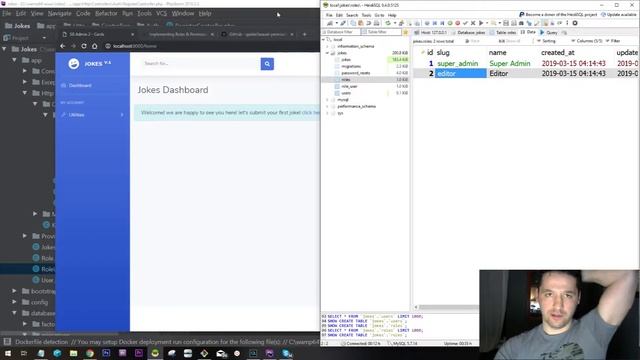640x360 pixels.
Task: Click Become a donor HeidiSQL link
Action: point(558,14)
